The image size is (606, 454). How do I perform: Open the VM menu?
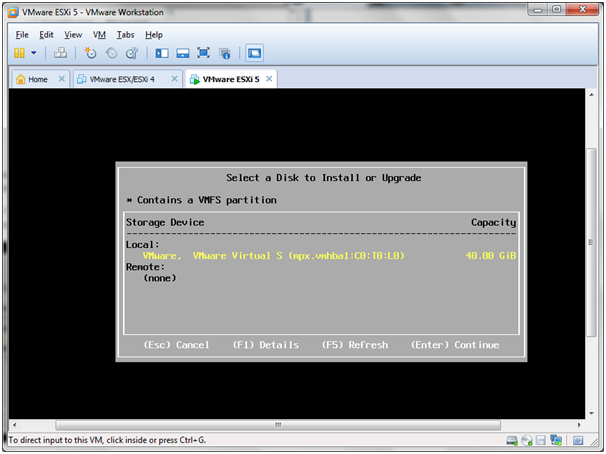point(99,35)
